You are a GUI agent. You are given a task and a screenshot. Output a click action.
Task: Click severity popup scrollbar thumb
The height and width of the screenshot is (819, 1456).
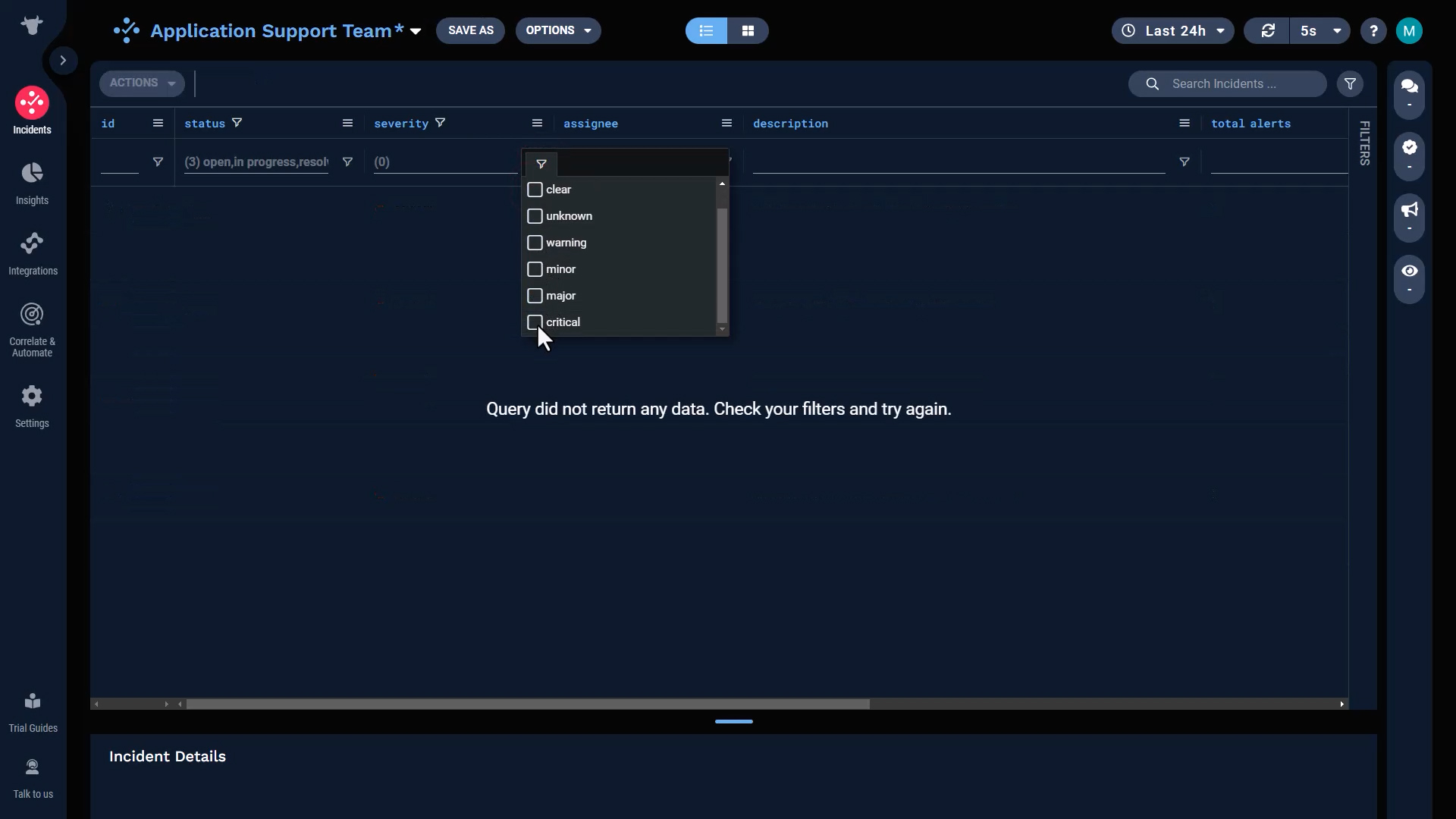[x=722, y=265]
